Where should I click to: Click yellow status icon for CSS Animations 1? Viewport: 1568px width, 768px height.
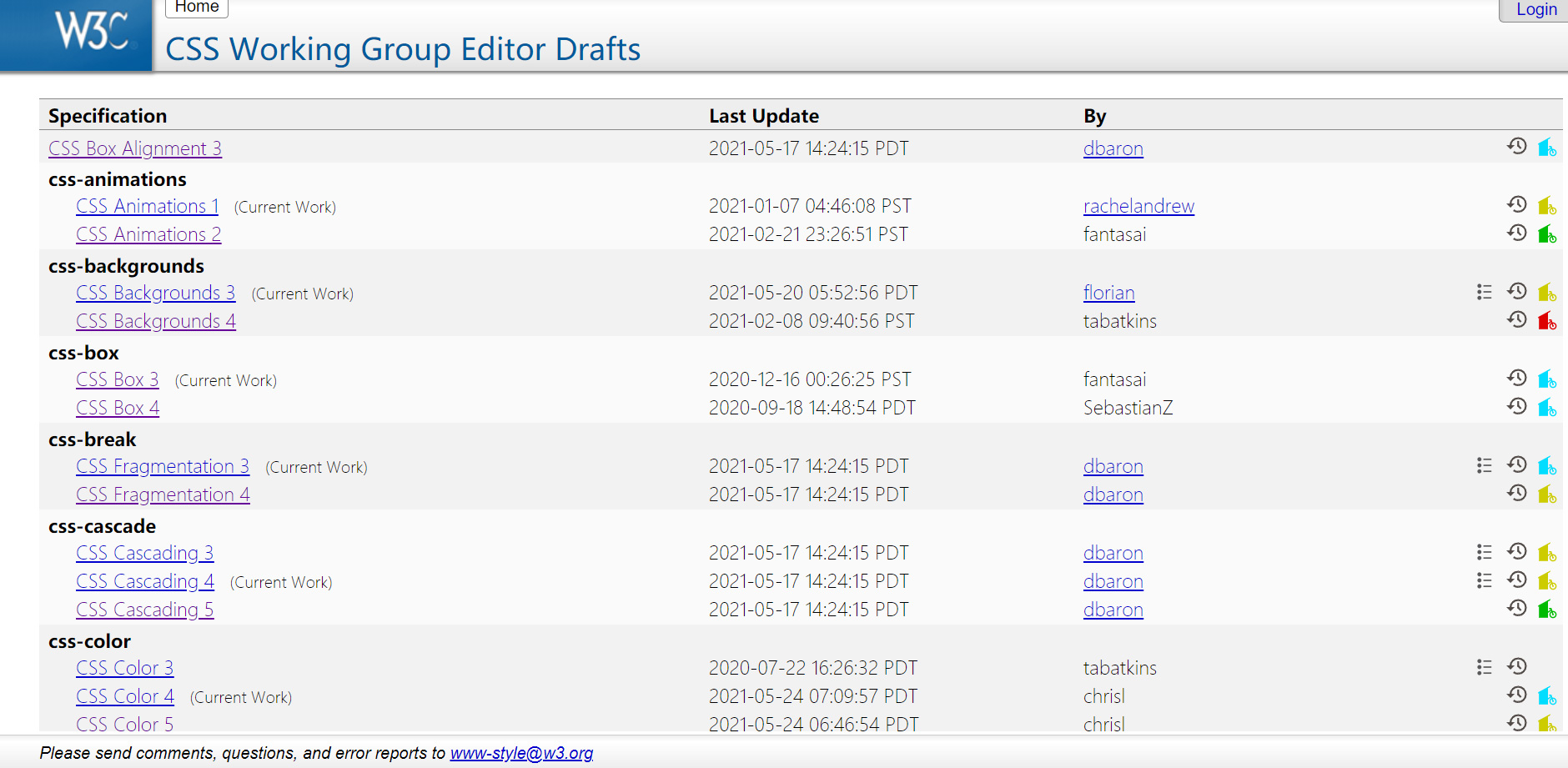(1547, 205)
